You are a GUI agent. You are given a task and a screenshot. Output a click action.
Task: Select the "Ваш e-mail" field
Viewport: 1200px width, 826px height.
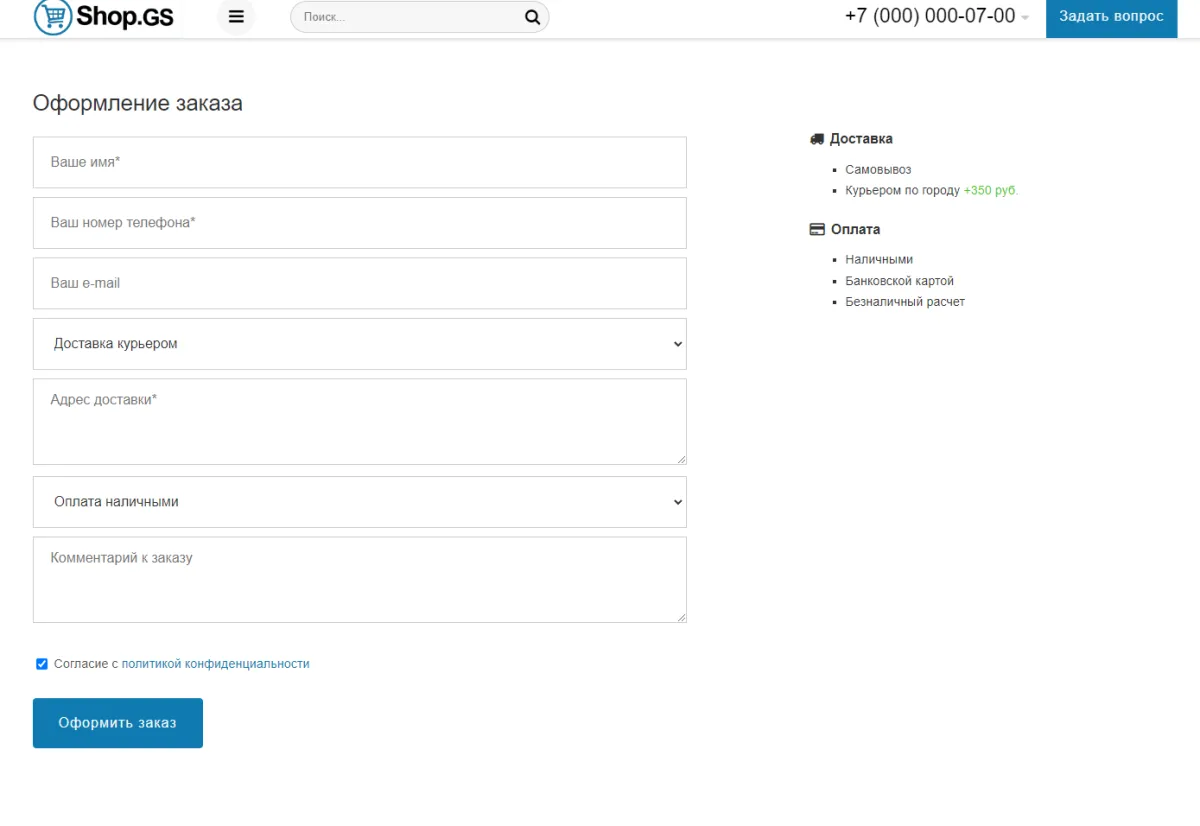pyautogui.click(x=360, y=283)
